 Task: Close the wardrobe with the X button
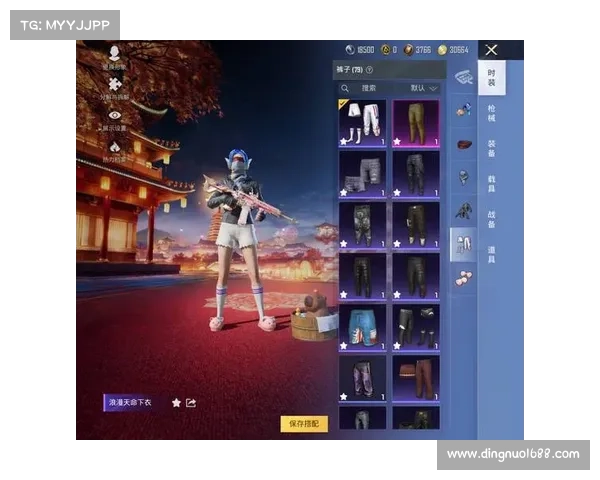(x=491, y=50)
